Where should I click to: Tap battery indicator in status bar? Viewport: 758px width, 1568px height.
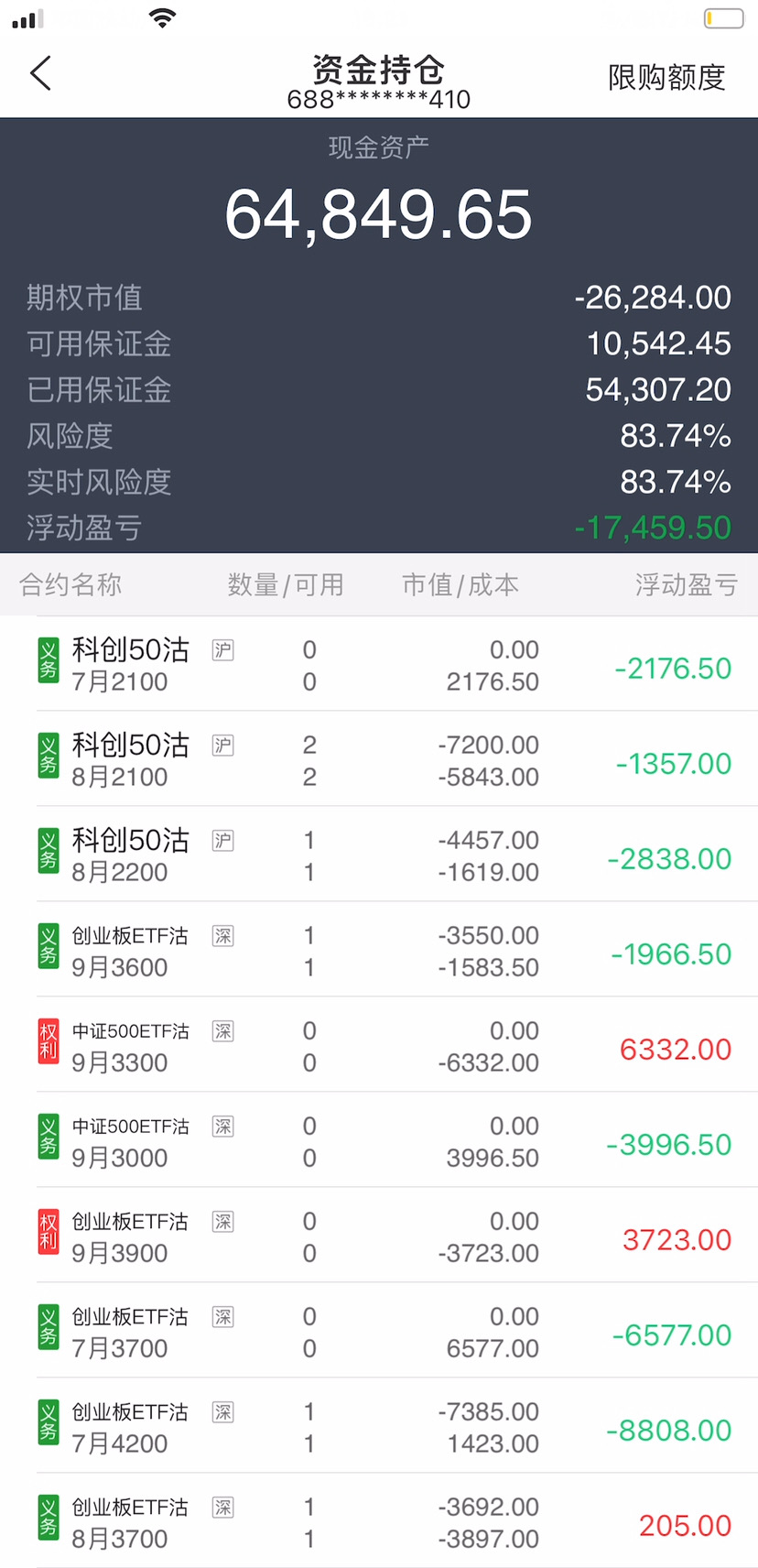click(x=723, y=17)
